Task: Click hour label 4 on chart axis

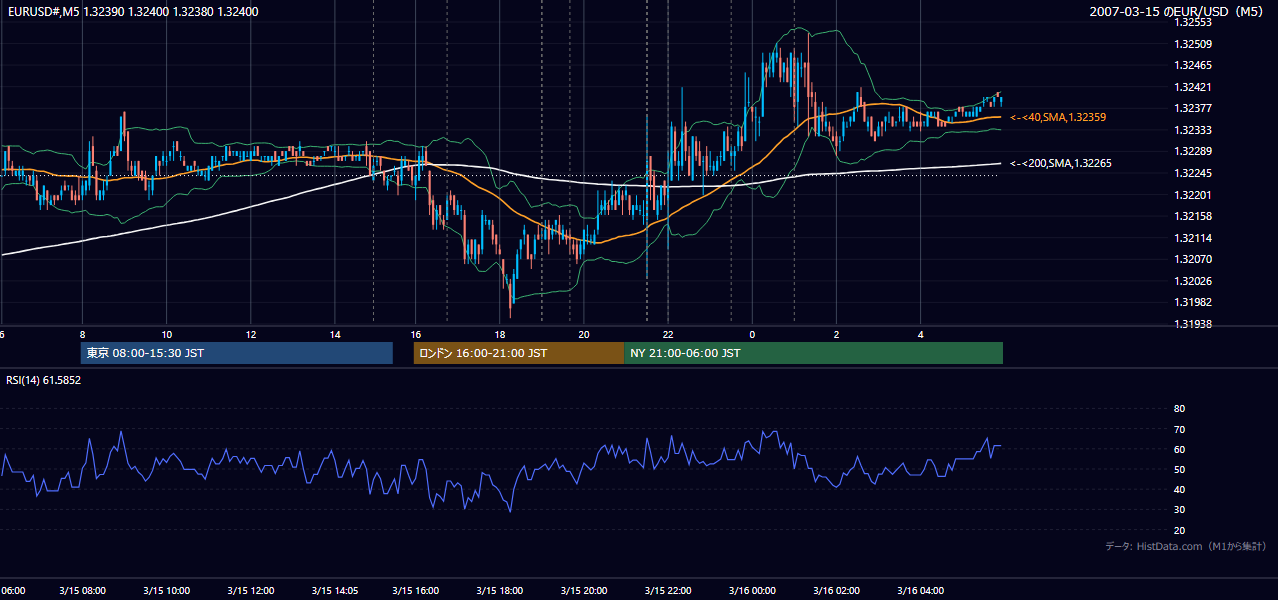Action: (x=920, y=335)
